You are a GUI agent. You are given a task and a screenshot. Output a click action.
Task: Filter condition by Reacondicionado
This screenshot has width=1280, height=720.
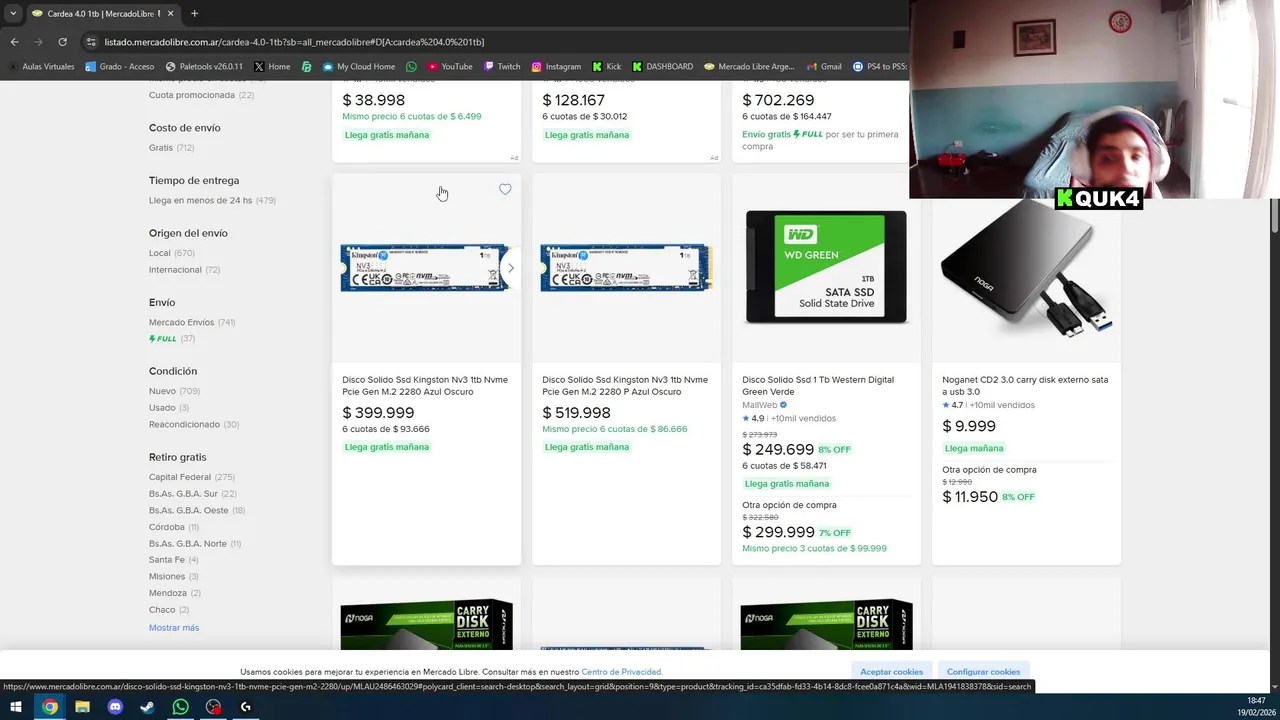[x=194, y=424]
